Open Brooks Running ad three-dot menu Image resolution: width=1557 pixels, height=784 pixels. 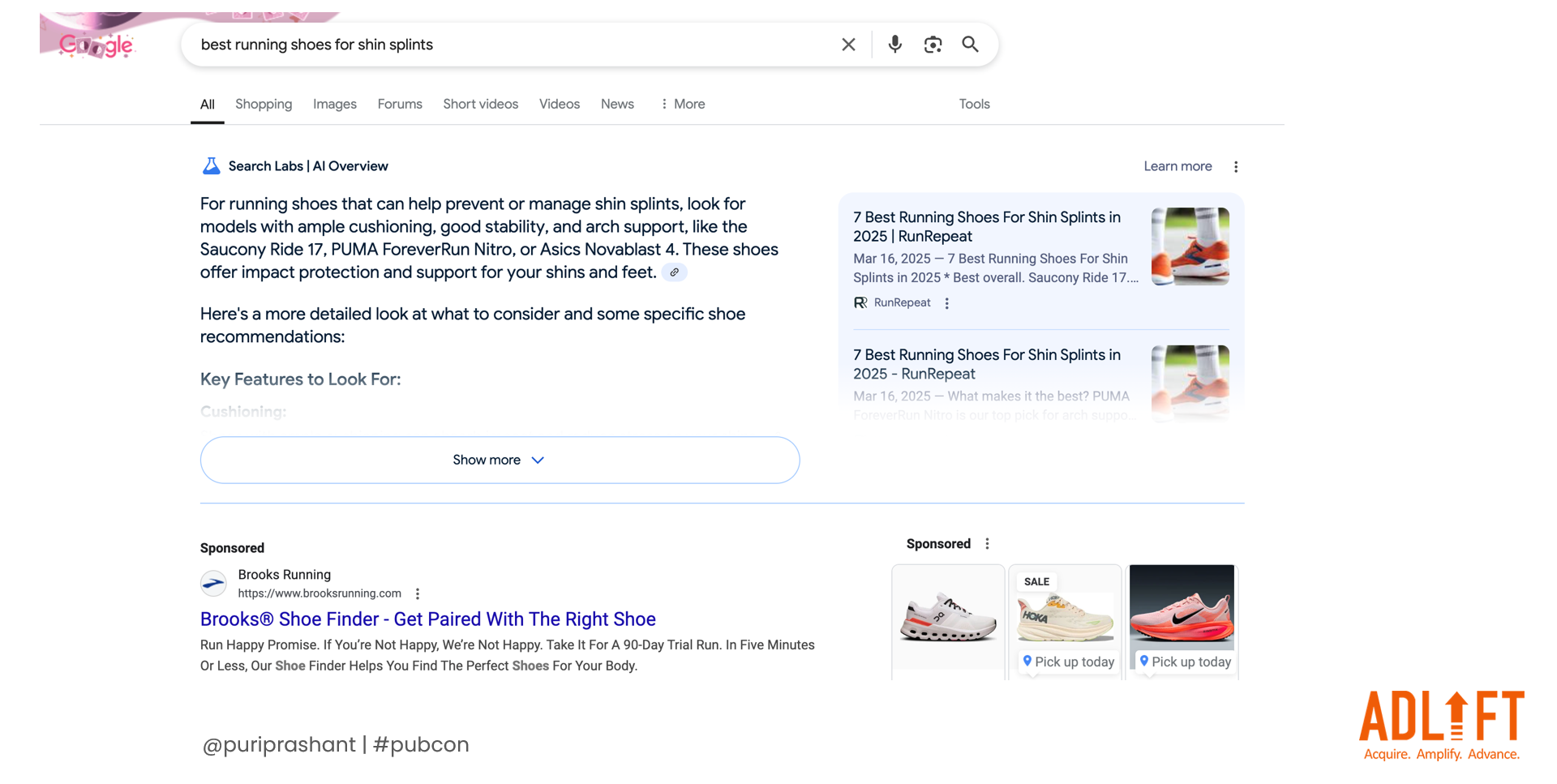tap(418, 594)
